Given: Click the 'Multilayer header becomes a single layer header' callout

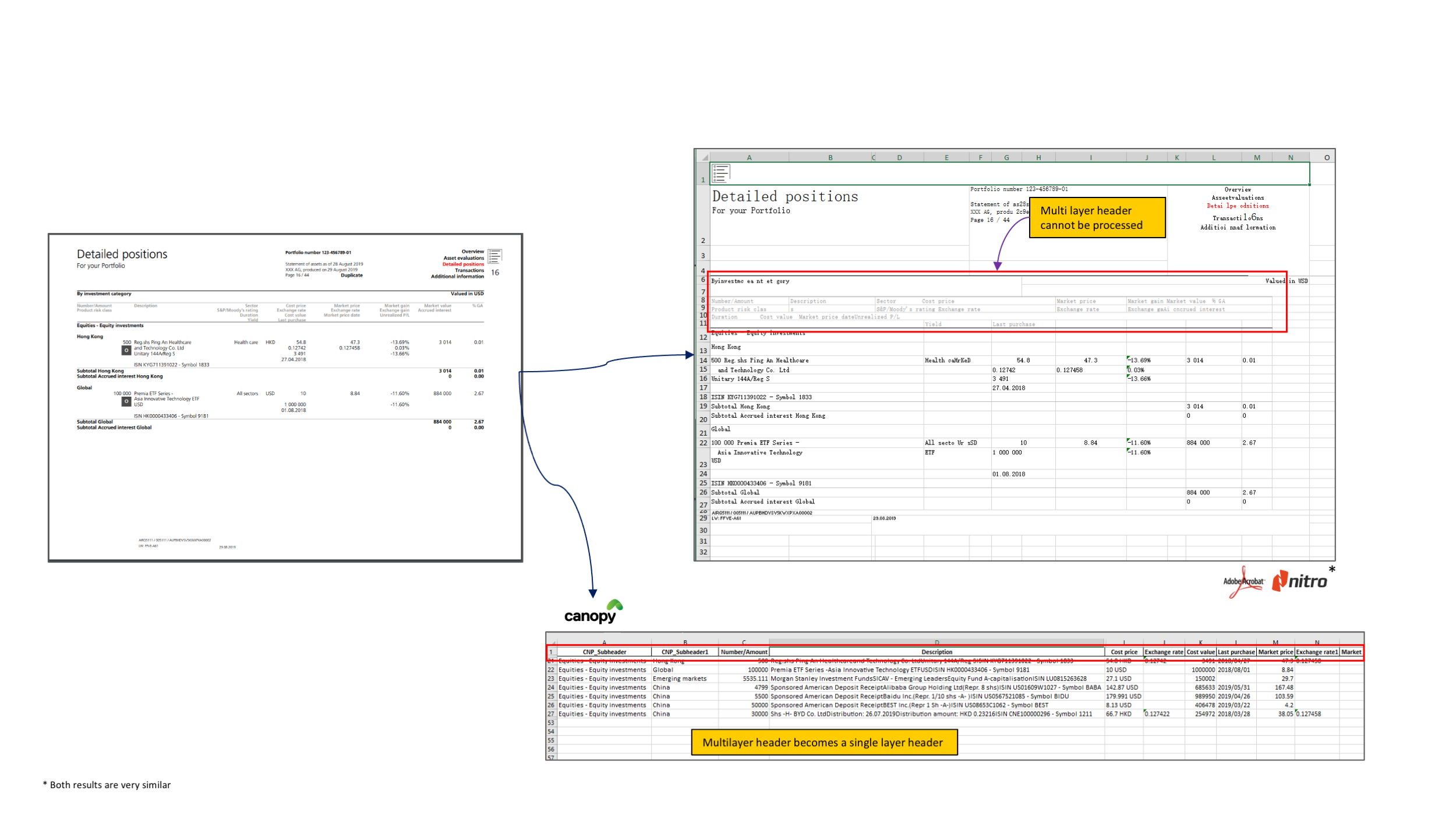Looking at the screenshot, I should pyautogui.click(x=824, y=742).
